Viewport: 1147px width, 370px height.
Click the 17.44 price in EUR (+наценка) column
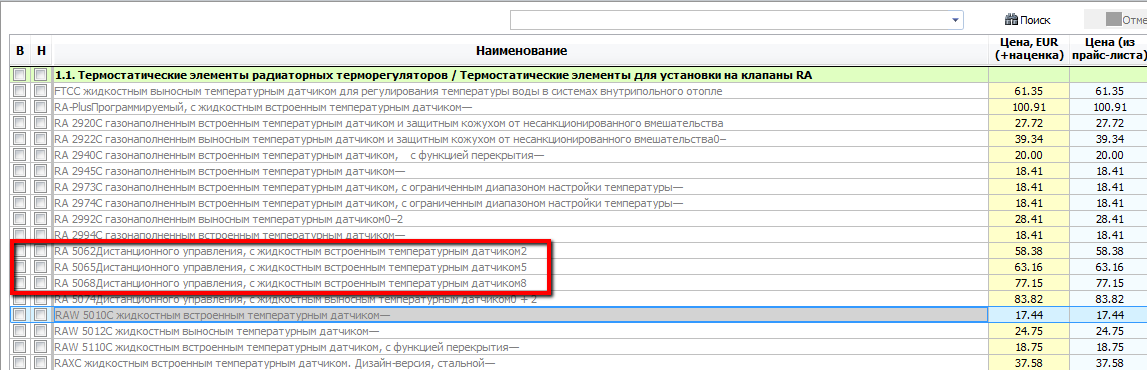[1028, 314]
